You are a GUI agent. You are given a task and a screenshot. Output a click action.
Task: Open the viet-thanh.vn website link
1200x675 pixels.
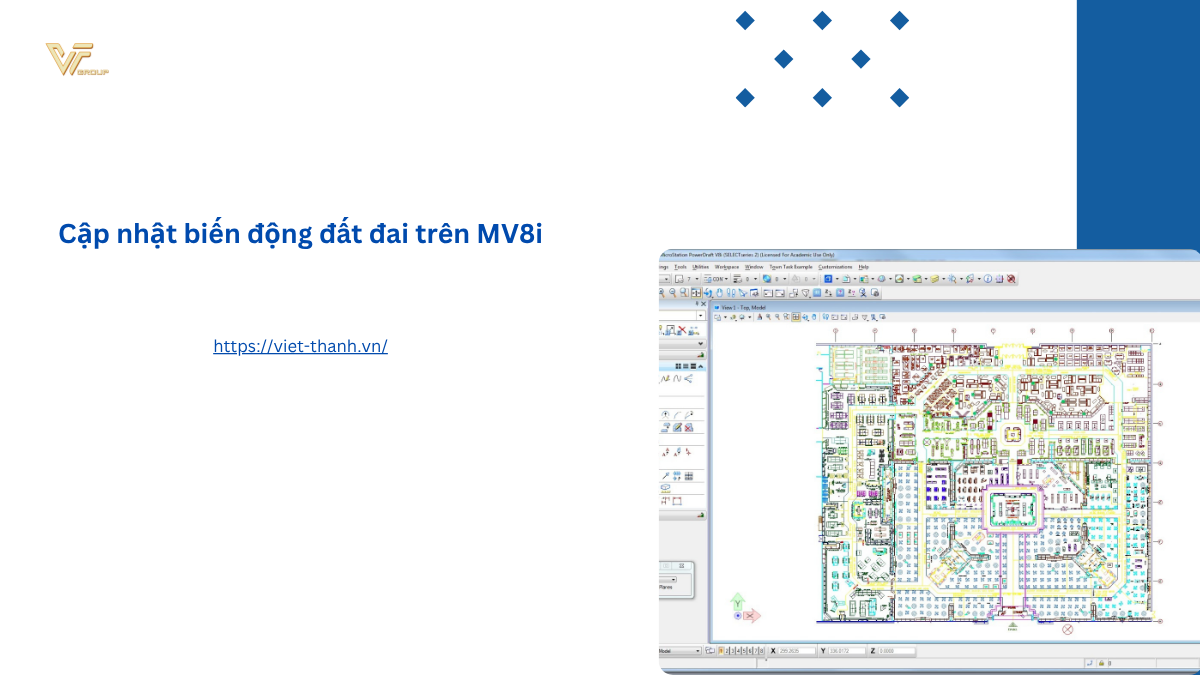click(x=300, y=346)
